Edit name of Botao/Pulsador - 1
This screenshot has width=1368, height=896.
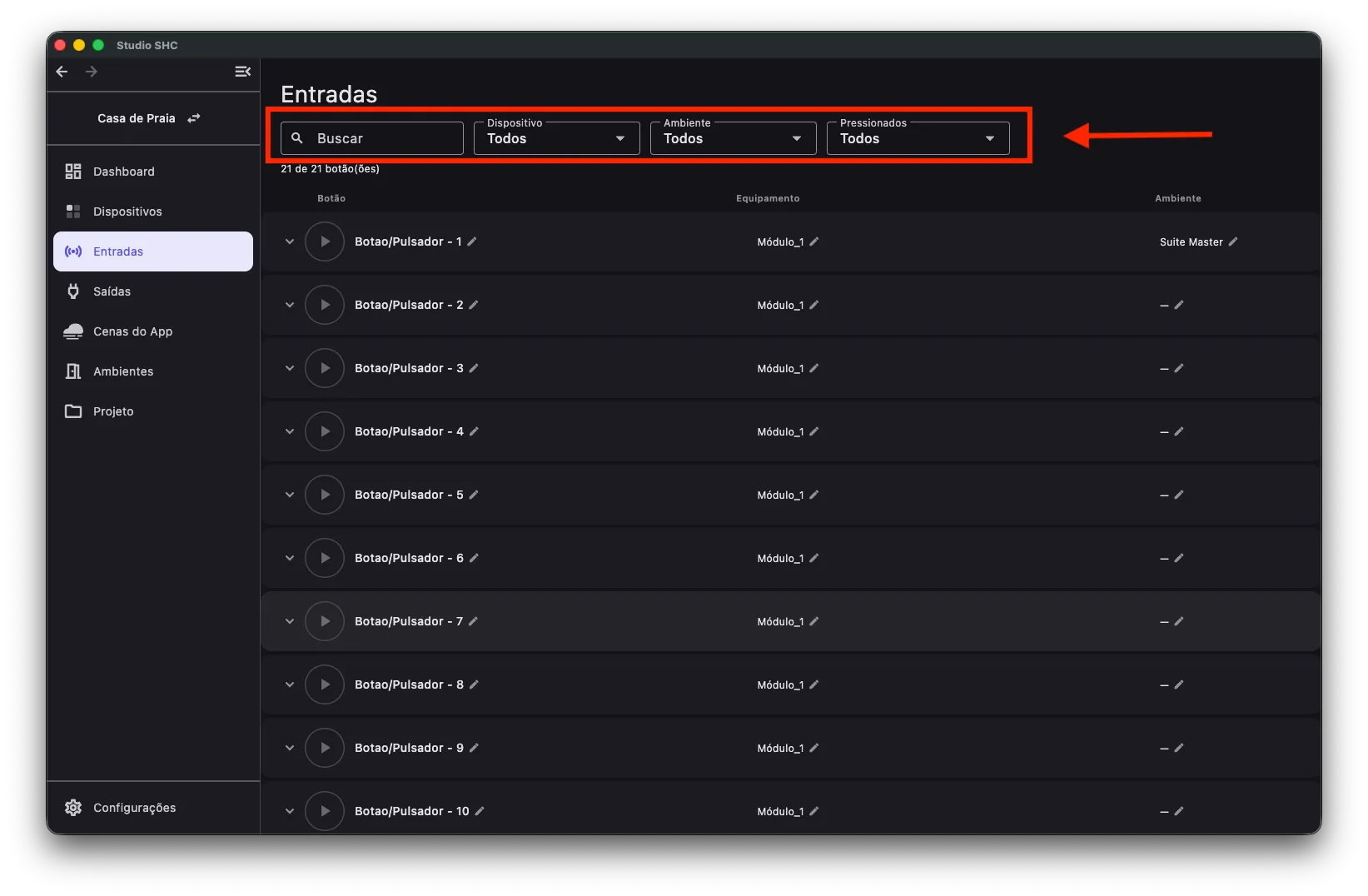(x=472, y=241)
